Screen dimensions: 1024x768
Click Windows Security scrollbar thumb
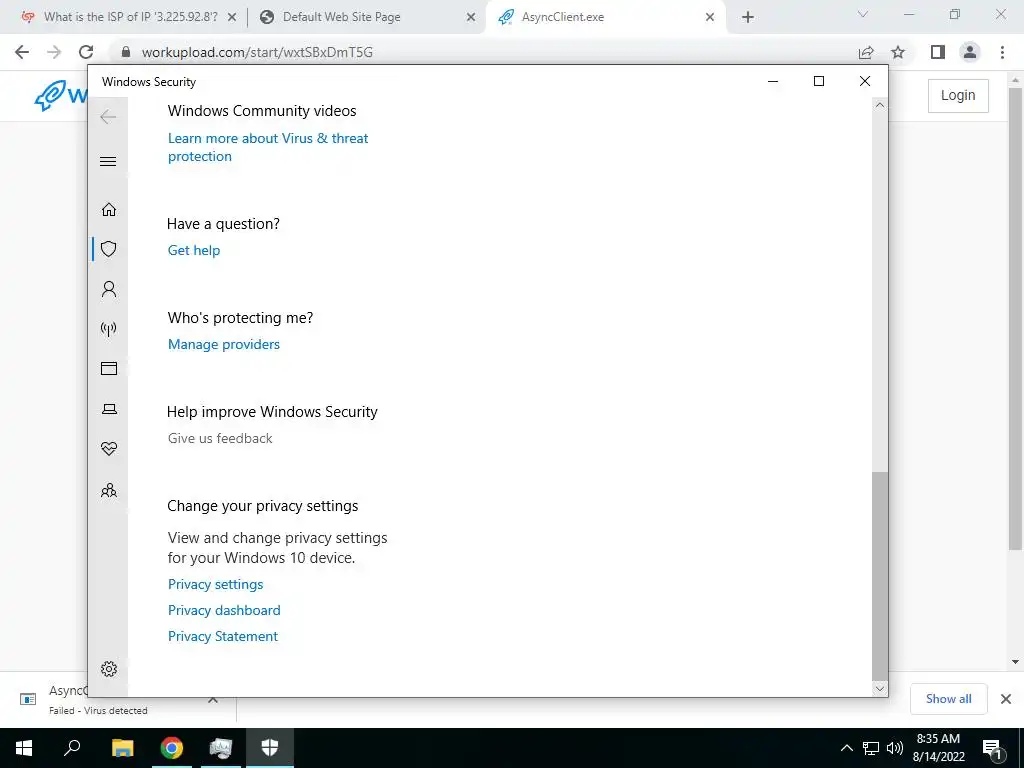880,576
